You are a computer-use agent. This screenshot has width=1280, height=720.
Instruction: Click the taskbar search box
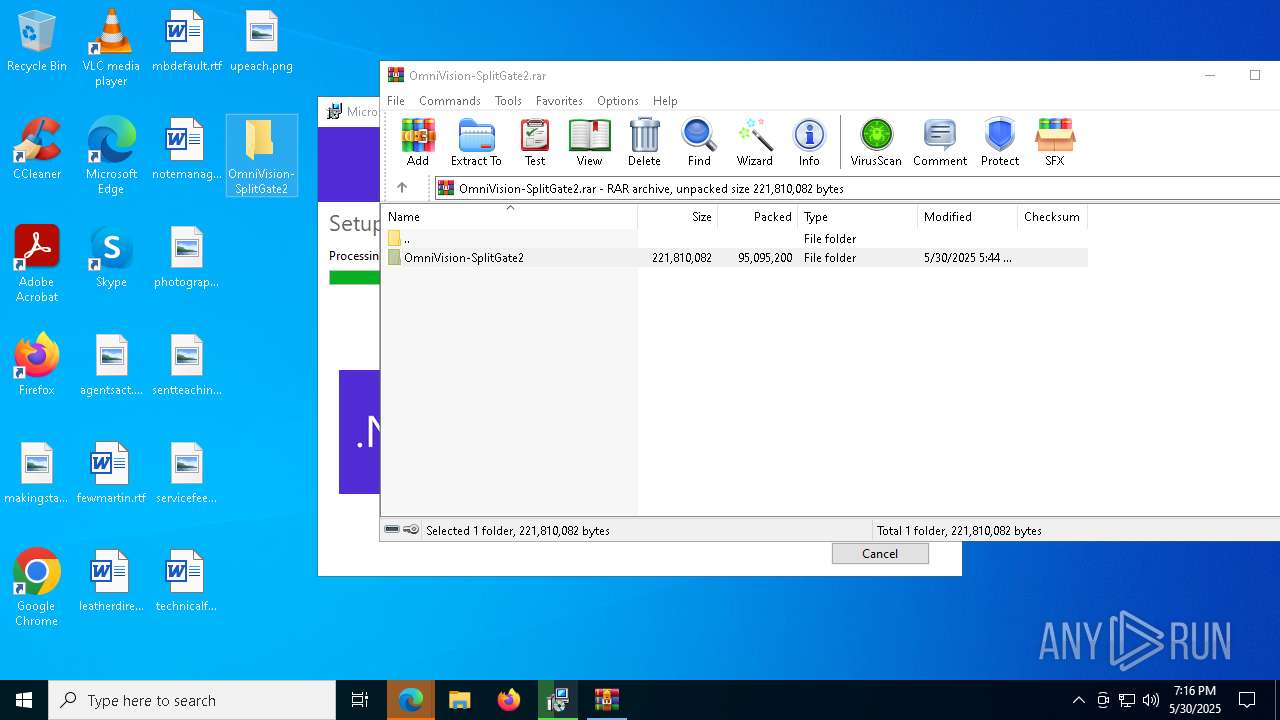tap(192, 700)
